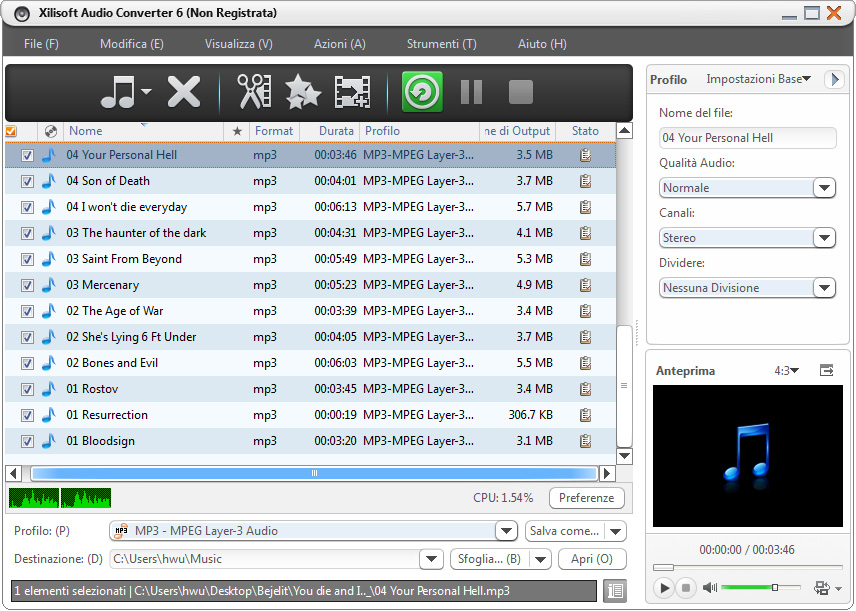This screenshot has height=611, width=856.
Task: Open the 4:3 aspect ratio dropdown
Action: click(787, 371)
